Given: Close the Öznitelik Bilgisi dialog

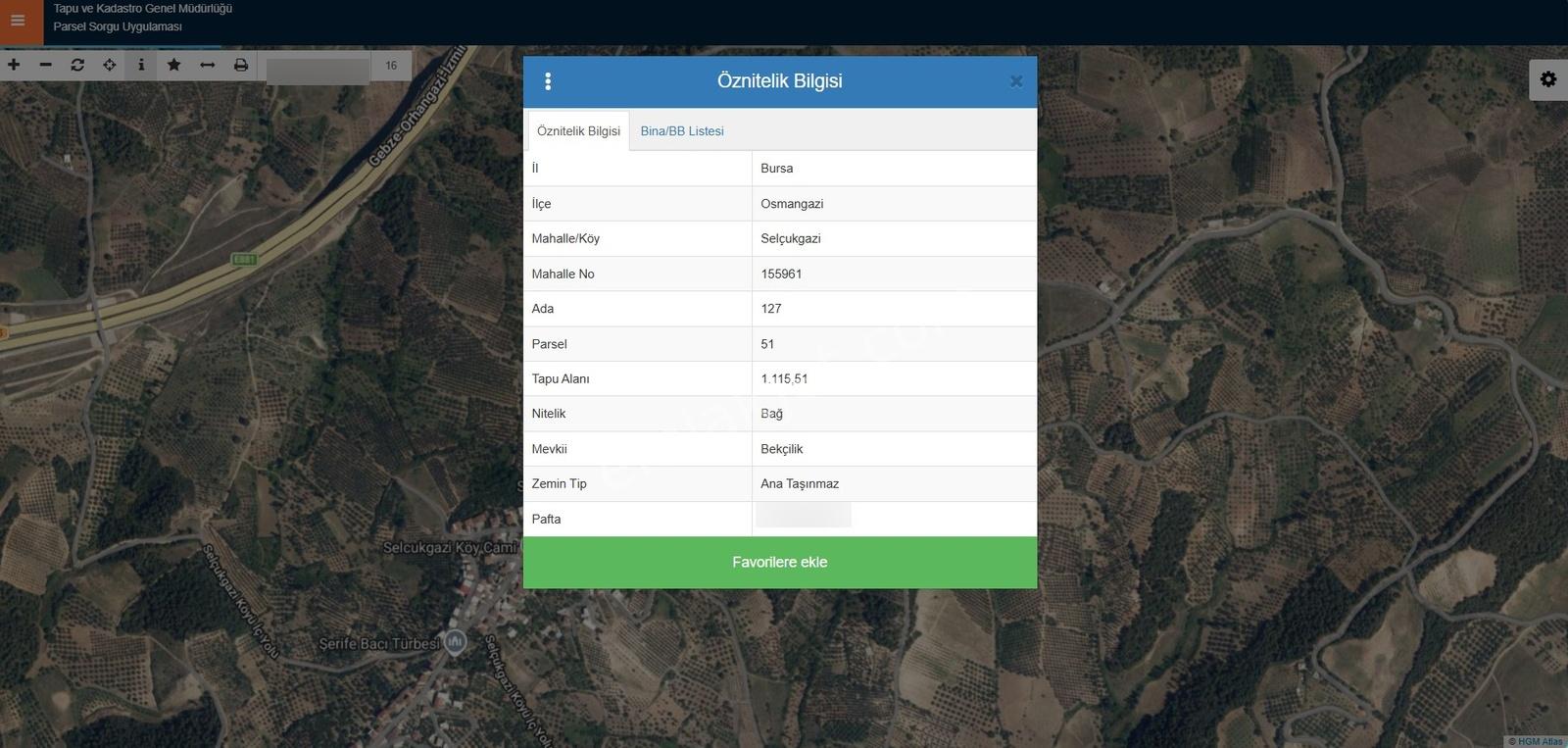Looking at the screenshot, I should pos(1016,81).
